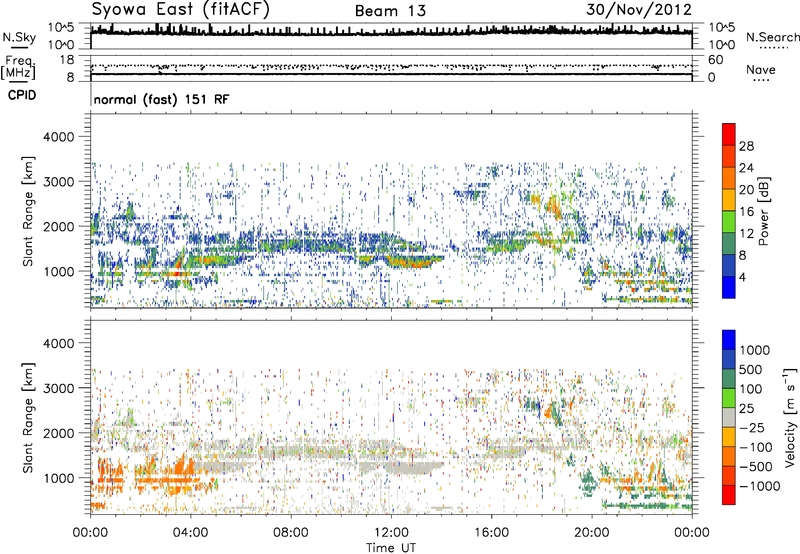The height and width of the screenshot is (554, 800).
Task: Click the "28" label on Power colorbar
Action: (746, 146)
